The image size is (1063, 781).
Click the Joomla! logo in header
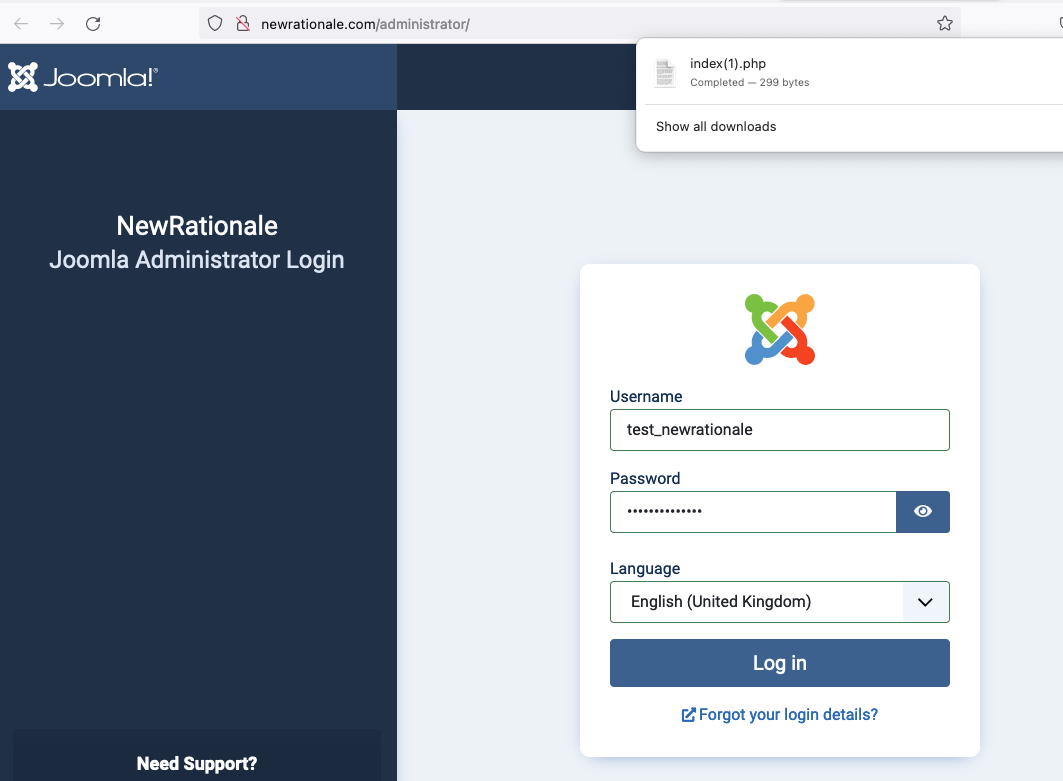(x=83, y=77)
